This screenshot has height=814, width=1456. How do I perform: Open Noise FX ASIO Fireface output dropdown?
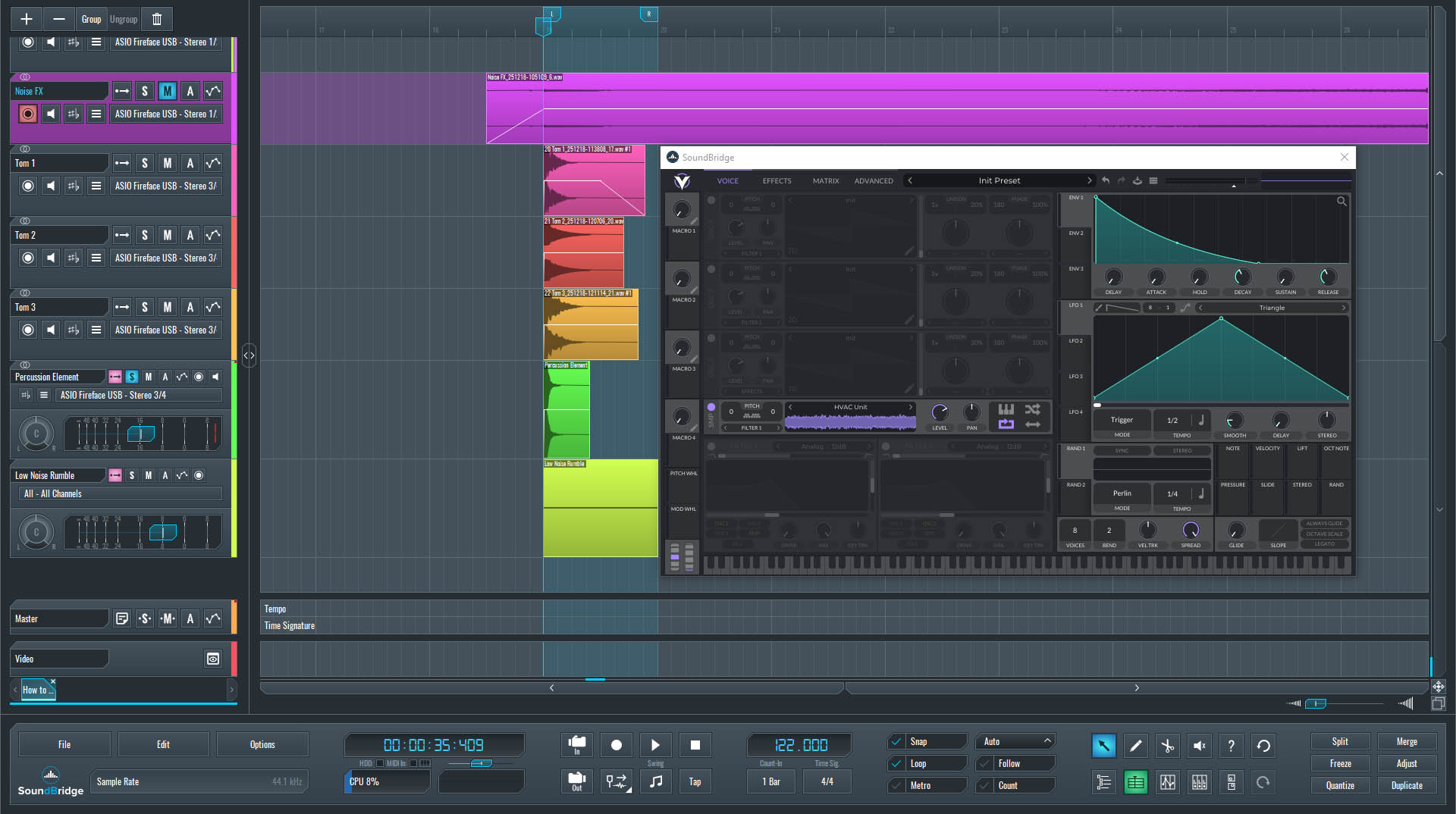[x=166, y=114]
